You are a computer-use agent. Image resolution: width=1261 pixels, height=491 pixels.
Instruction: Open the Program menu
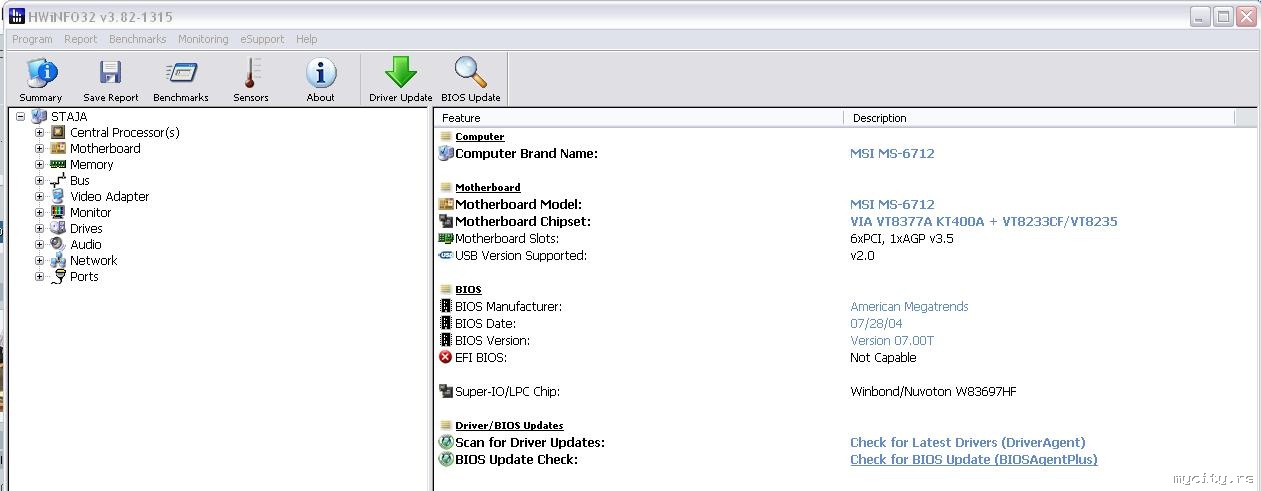(32, 39)
